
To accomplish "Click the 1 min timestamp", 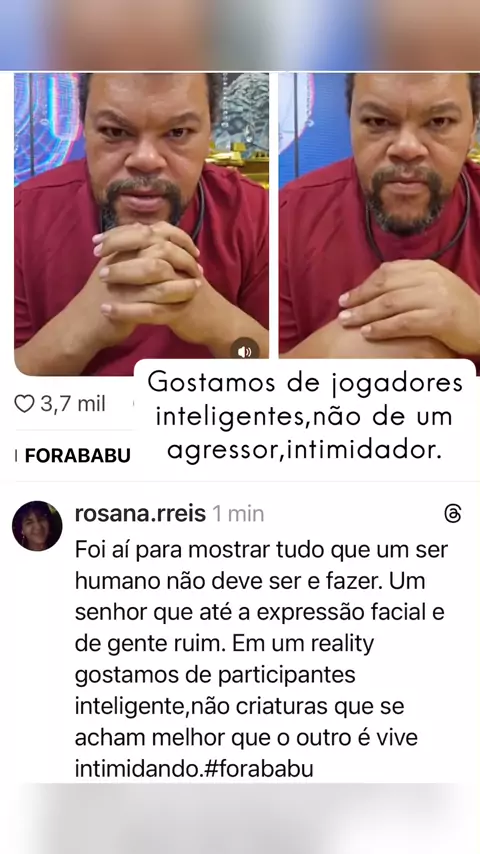I will pos(238,514).
